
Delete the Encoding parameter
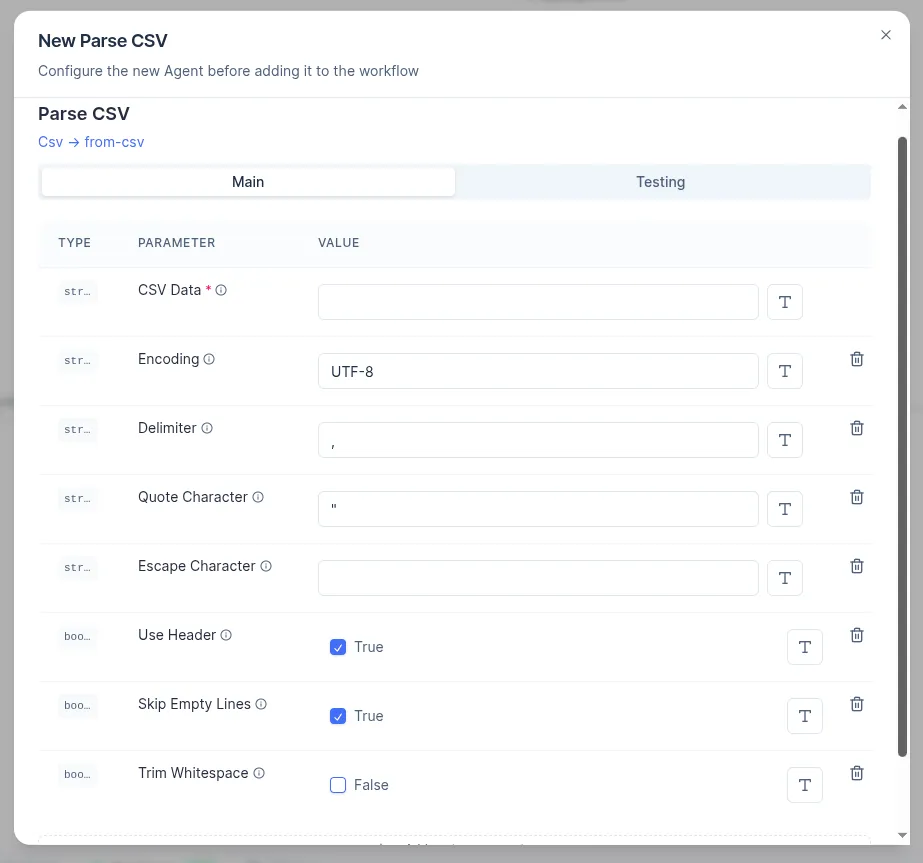click(x=856, y=358)
